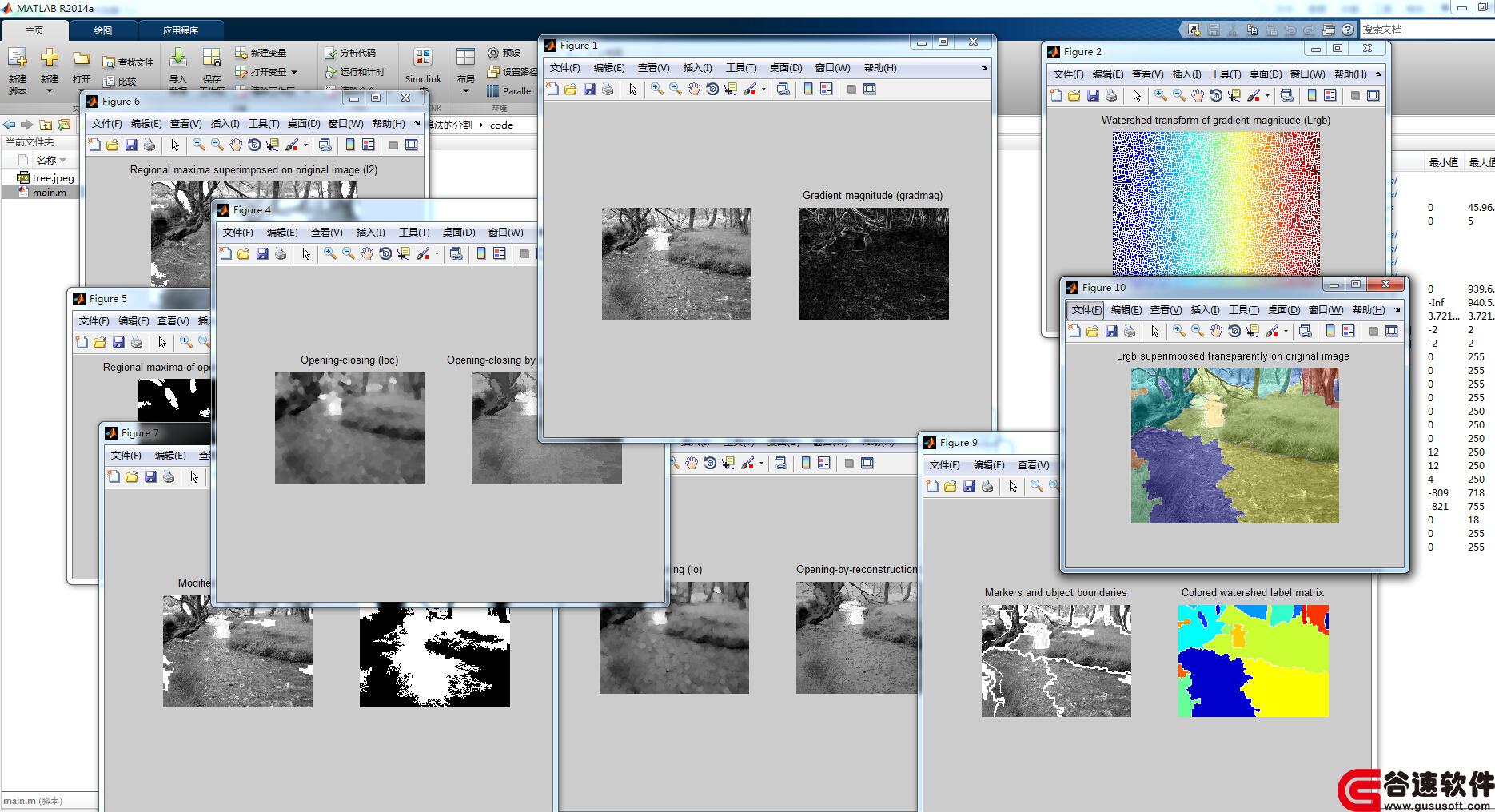The width and height of the screenshot is (1495, 812).
Task: Select Pan hand tool in Figure 1
Action: [x=693, y=89]
